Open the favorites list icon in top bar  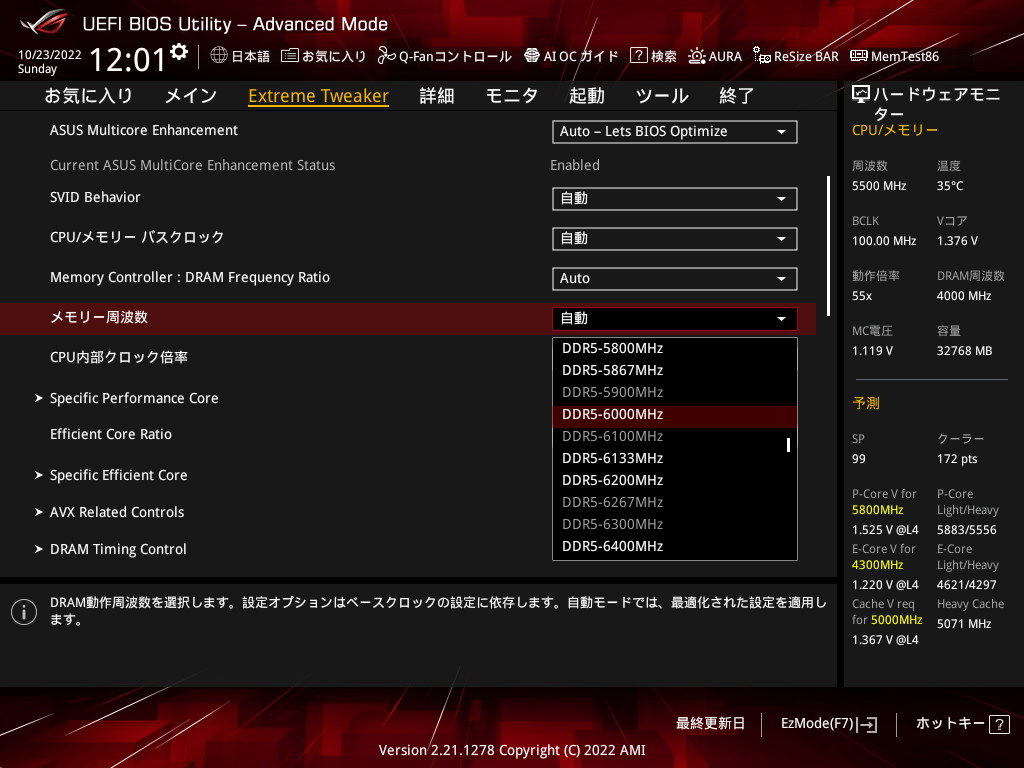point(289,56)
